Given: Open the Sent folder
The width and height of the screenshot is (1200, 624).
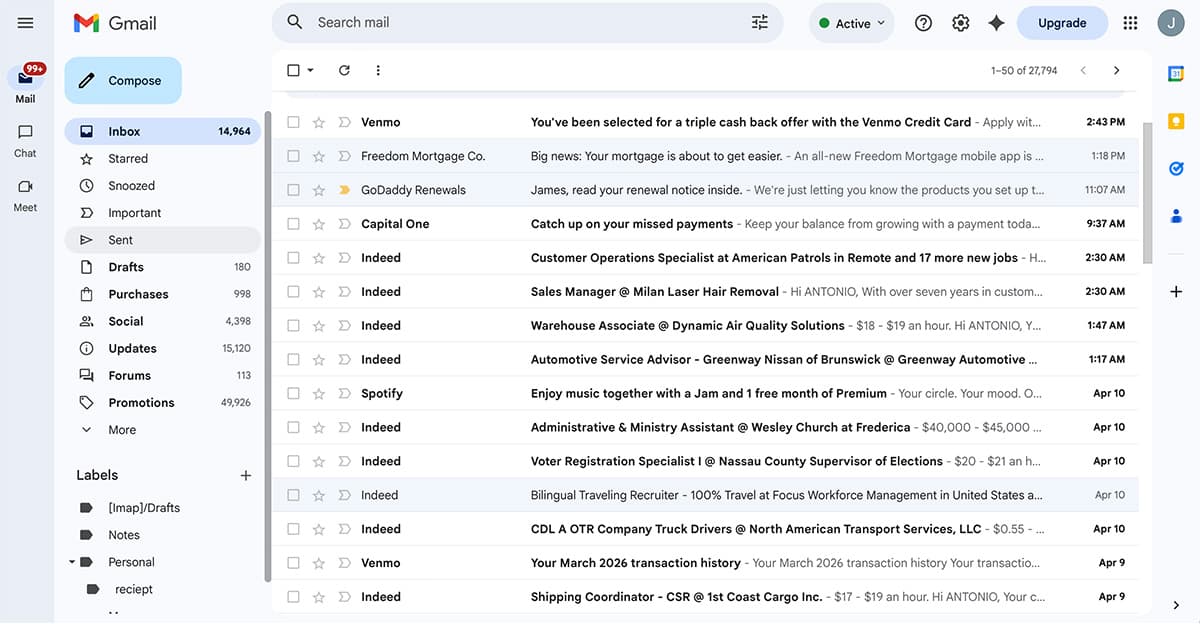Looking at the screenshot, I should (x=162, y=240).
